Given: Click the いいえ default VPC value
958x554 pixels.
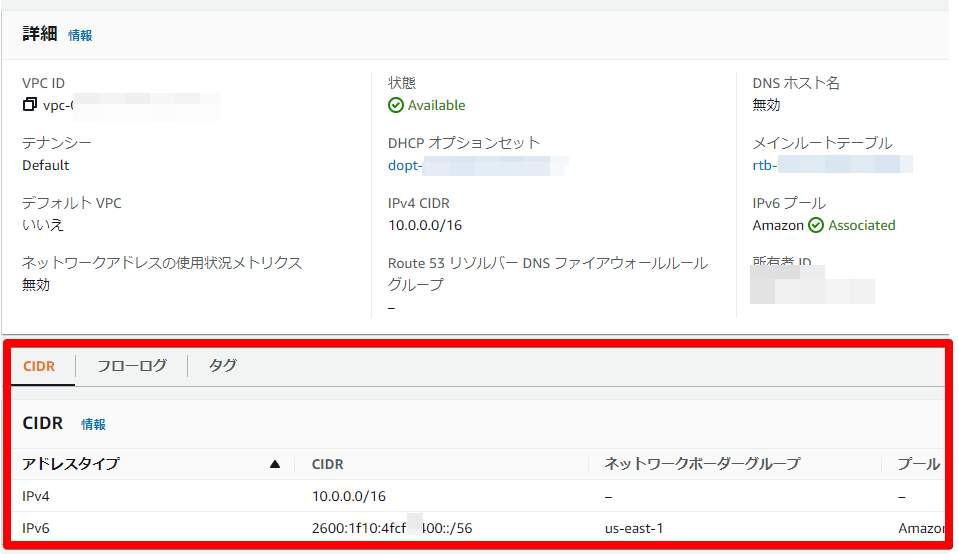Looking at the screenshot, I should 43,225.
